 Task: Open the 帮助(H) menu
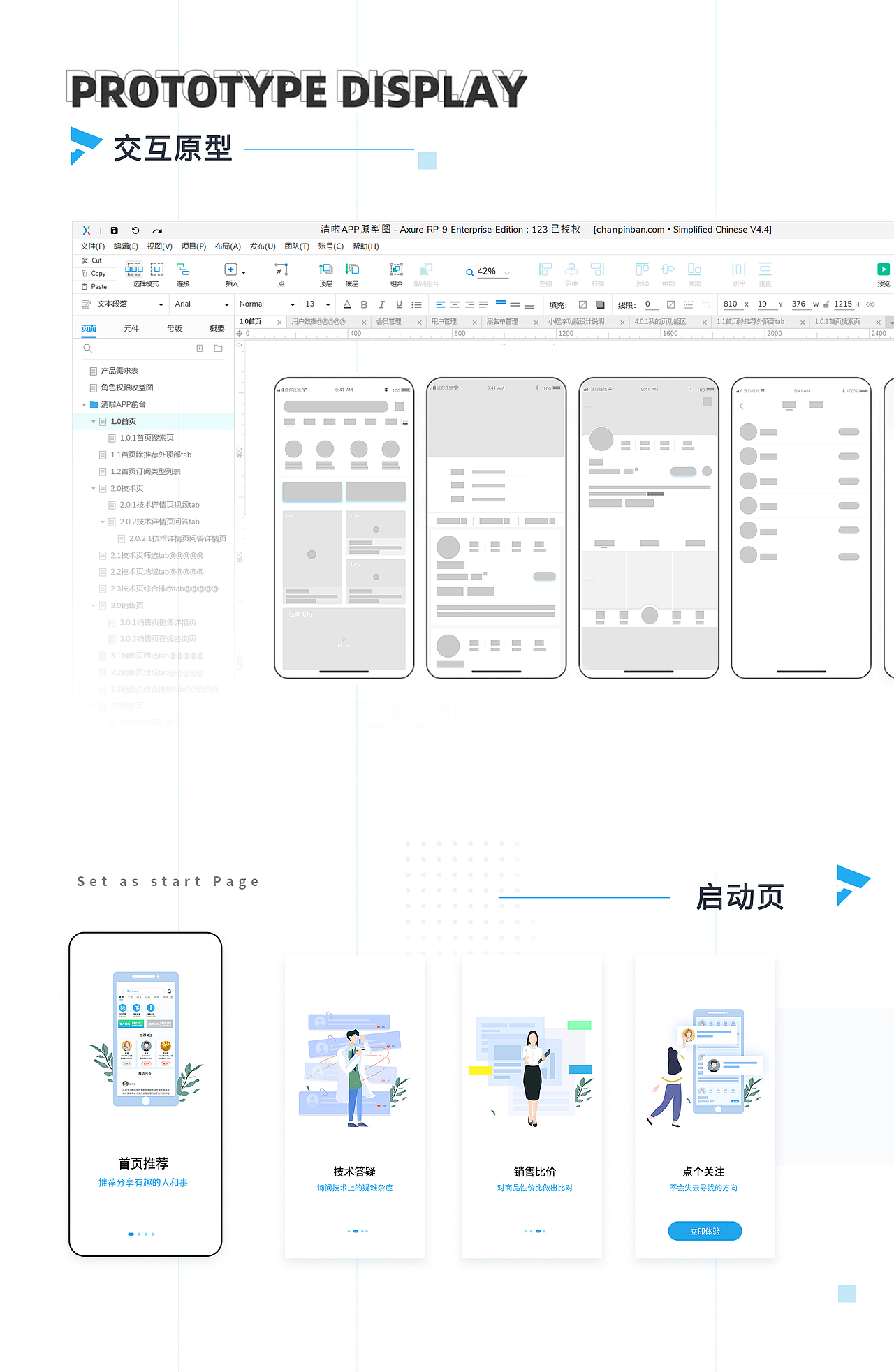point(365,246)
